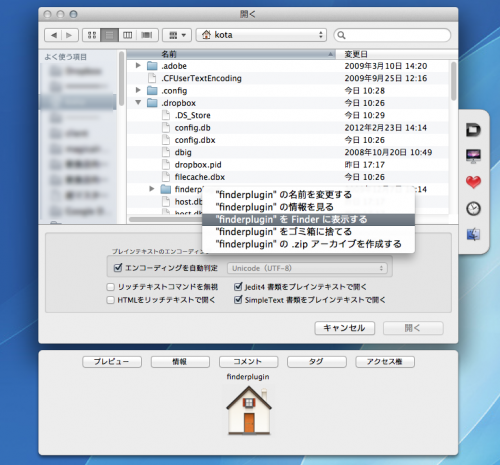Click the red heart favorites icon
The height and width of the screenshot is (465, 500).
tap(473, 182)
